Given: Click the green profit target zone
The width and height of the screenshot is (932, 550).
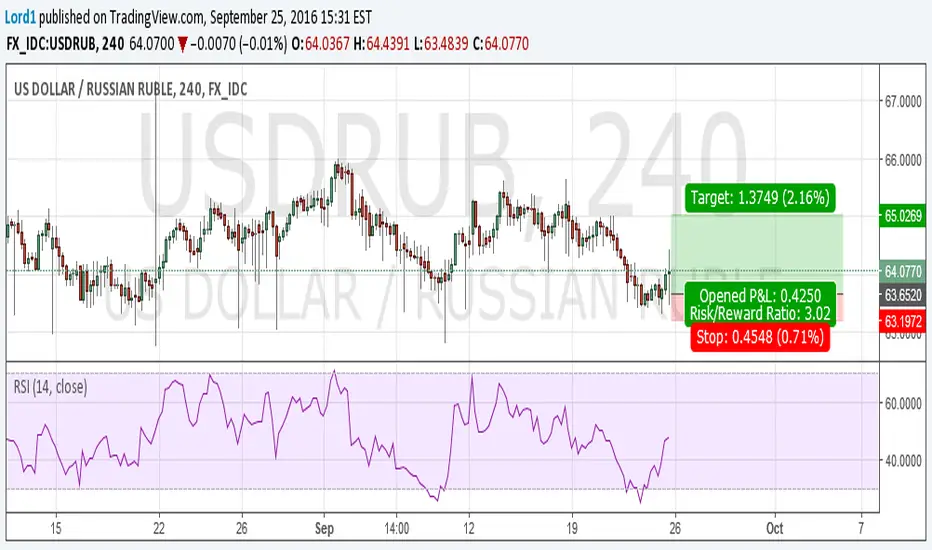Looking at the screenshot, I should coord(757,254).
